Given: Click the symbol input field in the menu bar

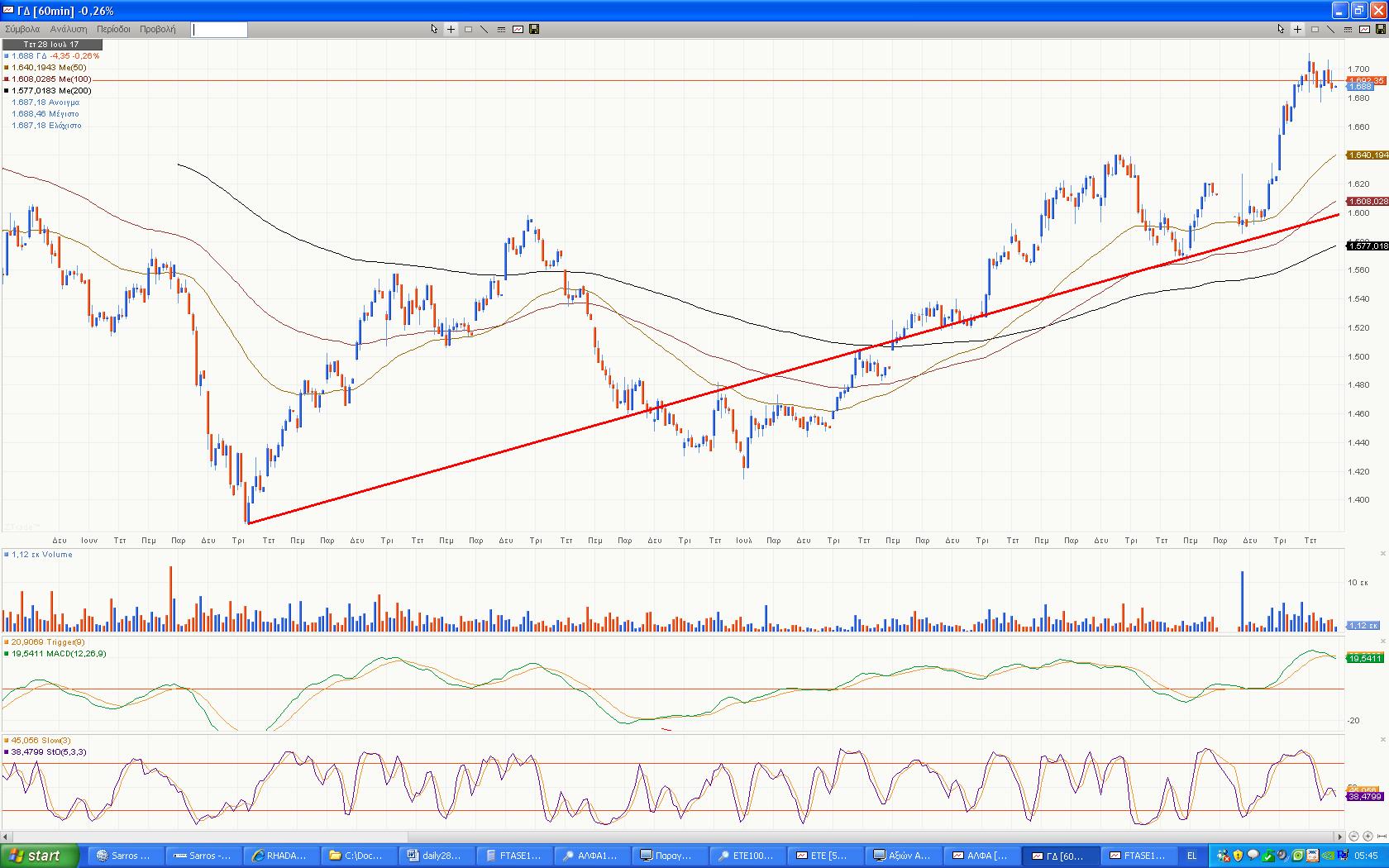Looking at the screenshot, I should tap(219, 30).
